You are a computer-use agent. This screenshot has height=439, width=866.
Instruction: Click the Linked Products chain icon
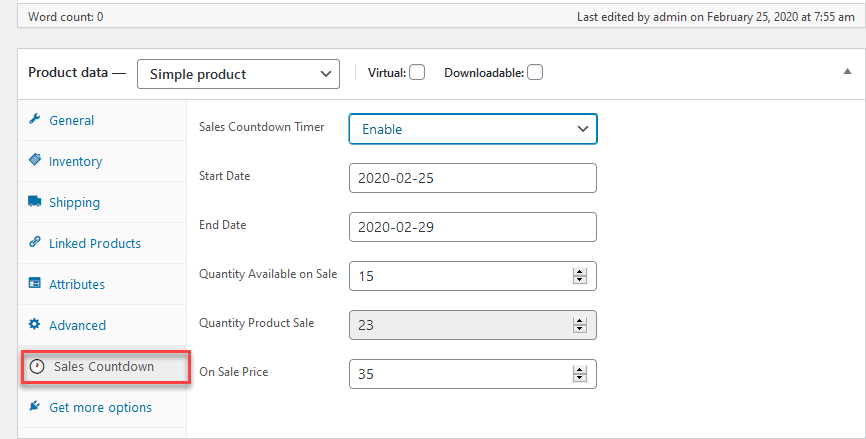(x=34, y=243)
